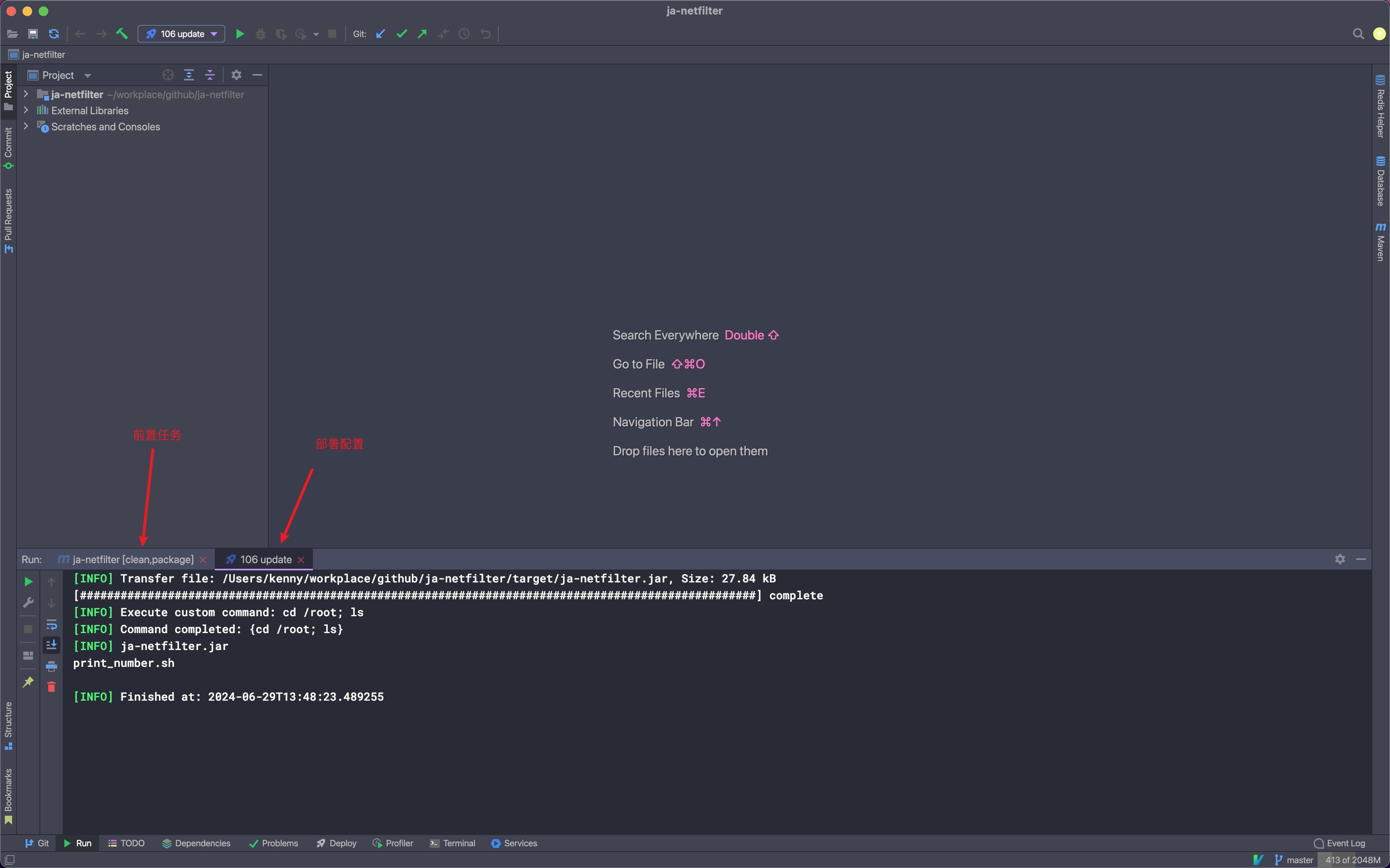Open the '106 update' run configuration dropdown
The height and width of the screenshot is (868, 1390).
[x=181, y=34]
